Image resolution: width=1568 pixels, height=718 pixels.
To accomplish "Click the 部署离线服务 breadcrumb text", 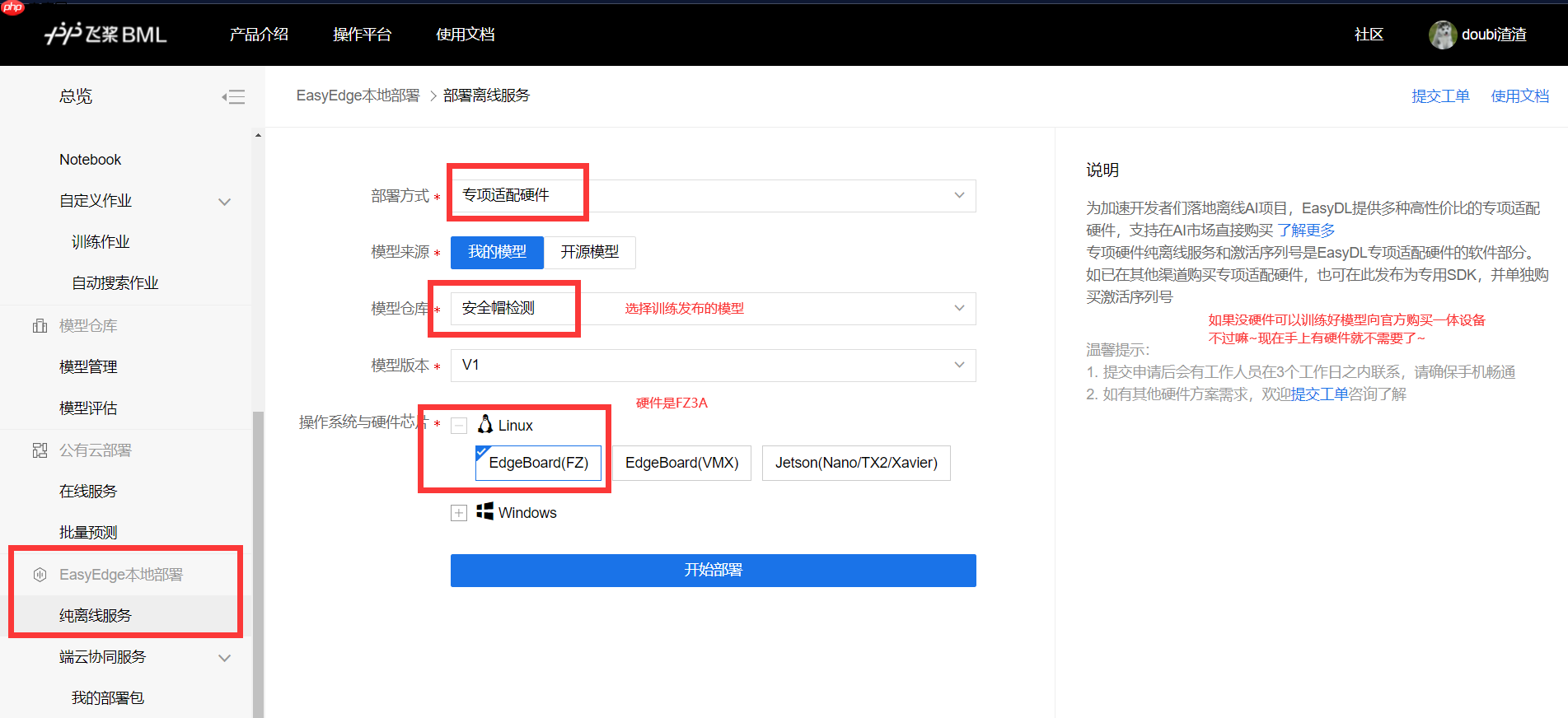I will point(486,96).
